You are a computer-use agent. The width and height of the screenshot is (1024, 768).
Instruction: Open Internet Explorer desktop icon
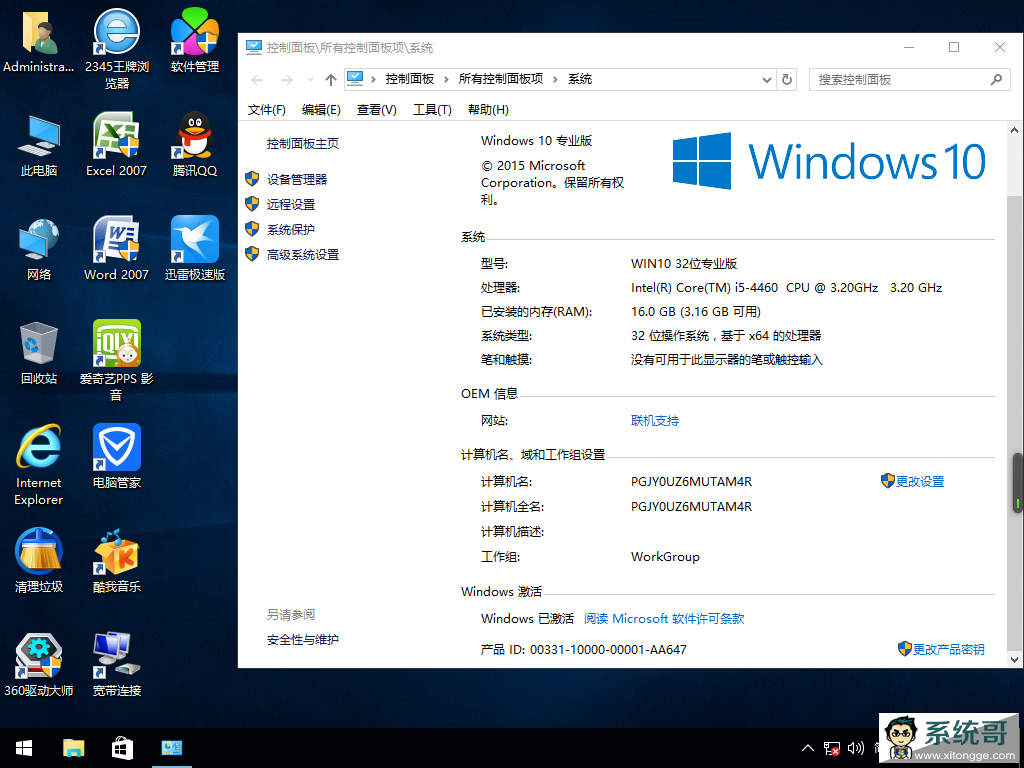pos(39,465)
